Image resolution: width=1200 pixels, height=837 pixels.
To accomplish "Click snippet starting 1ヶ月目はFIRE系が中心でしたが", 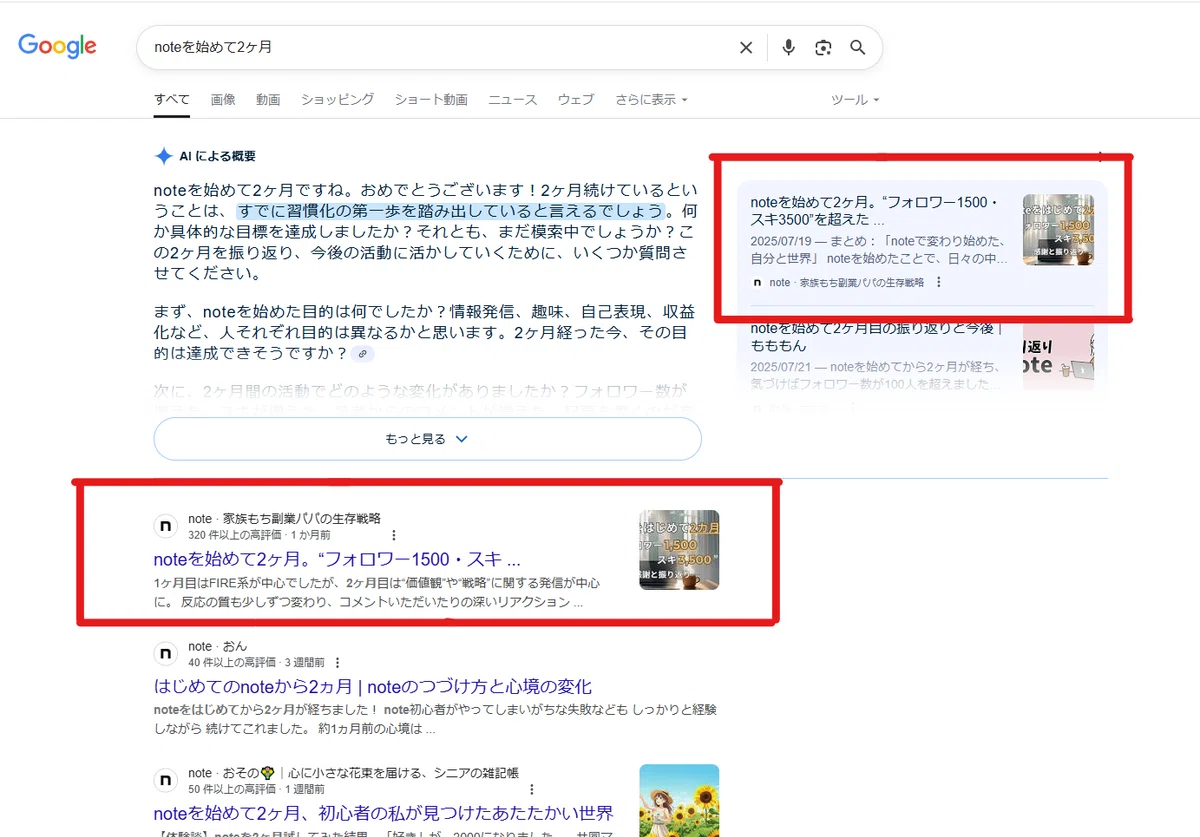I will tap(377, 592).
